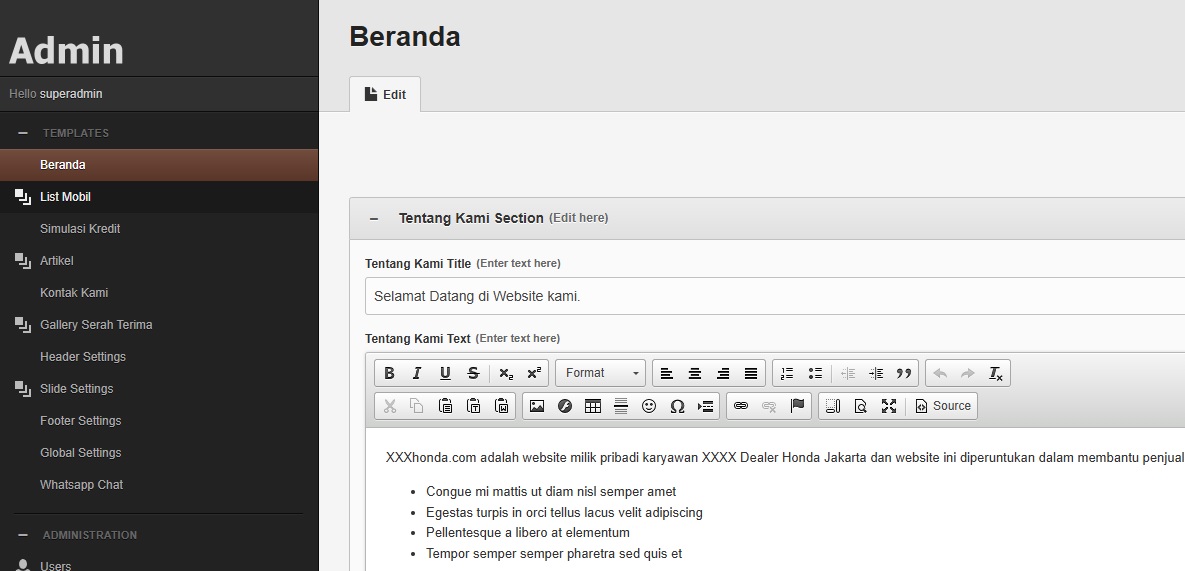The width and height of the screenshot is (1185, 571).
Task: Insert special character with the omega icon
Action: (677, 406)
